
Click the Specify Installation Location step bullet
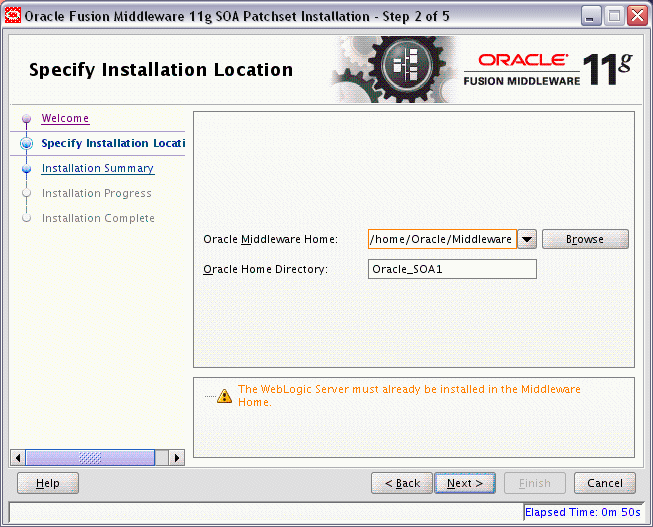[x=27, y=144]
